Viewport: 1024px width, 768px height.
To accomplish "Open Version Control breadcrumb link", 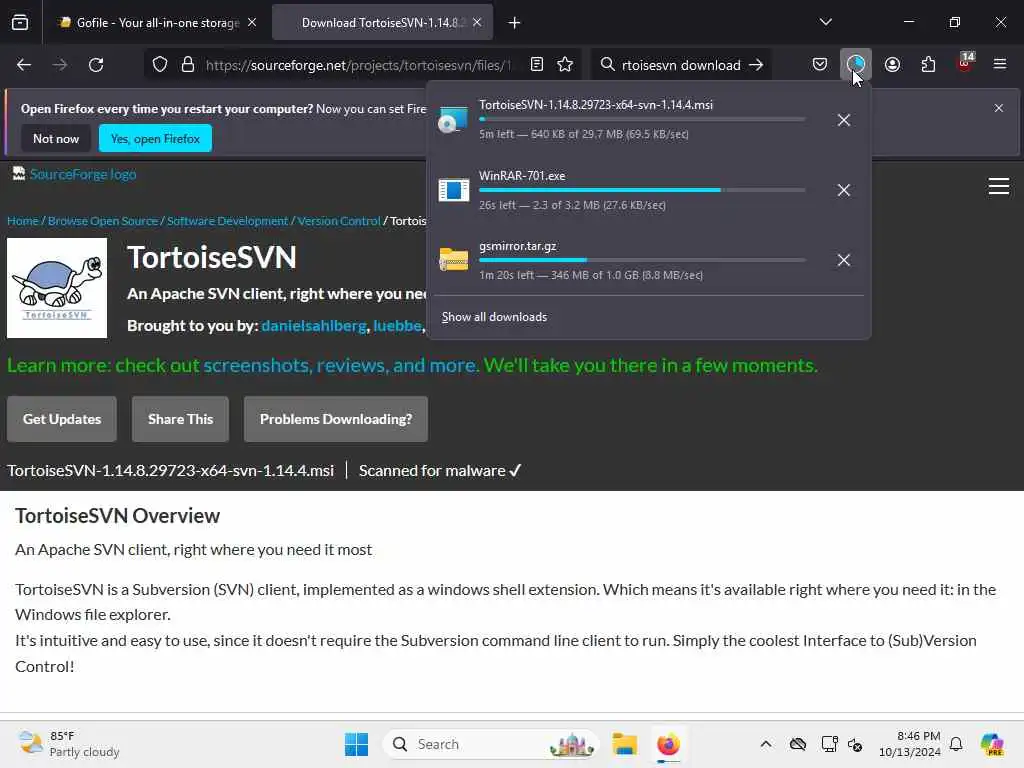I will click(339, 221).
